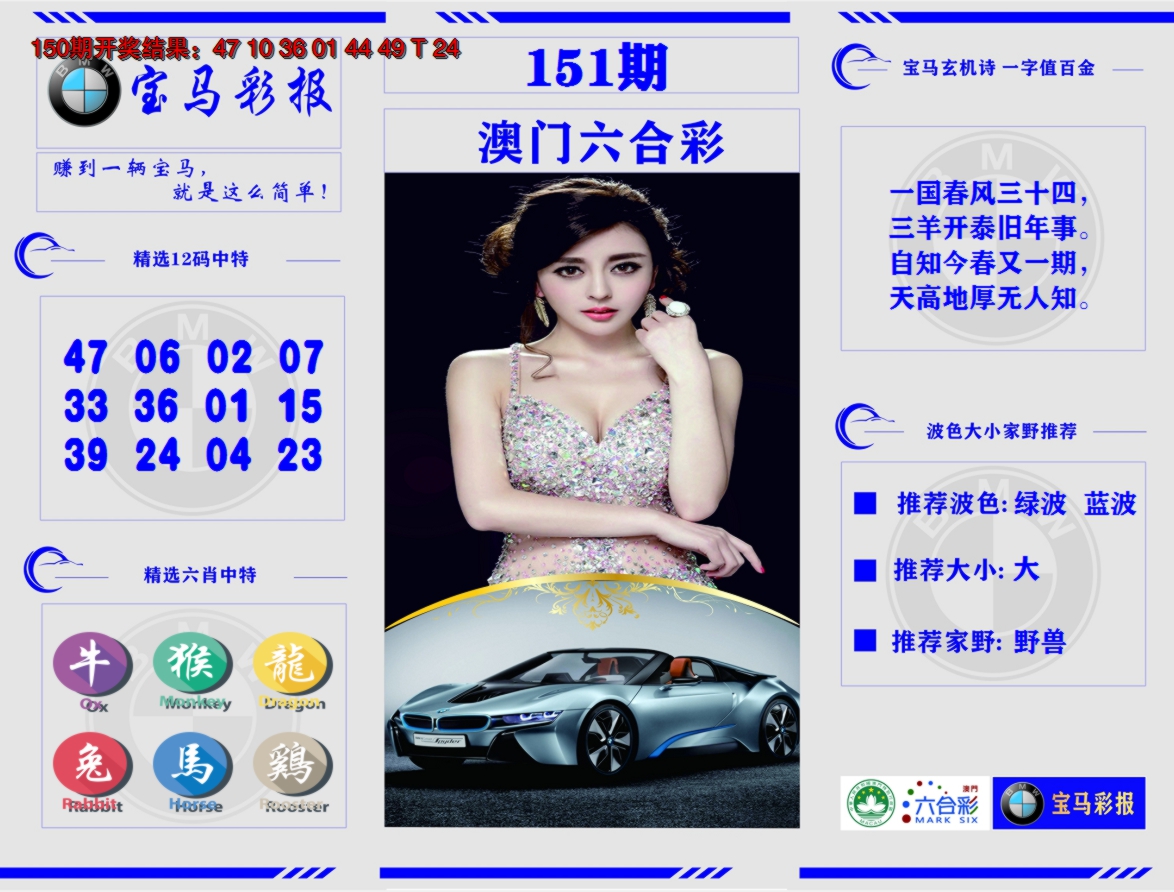Click the green Monkey 猴 zodiac icon

(x=192, y=664)
